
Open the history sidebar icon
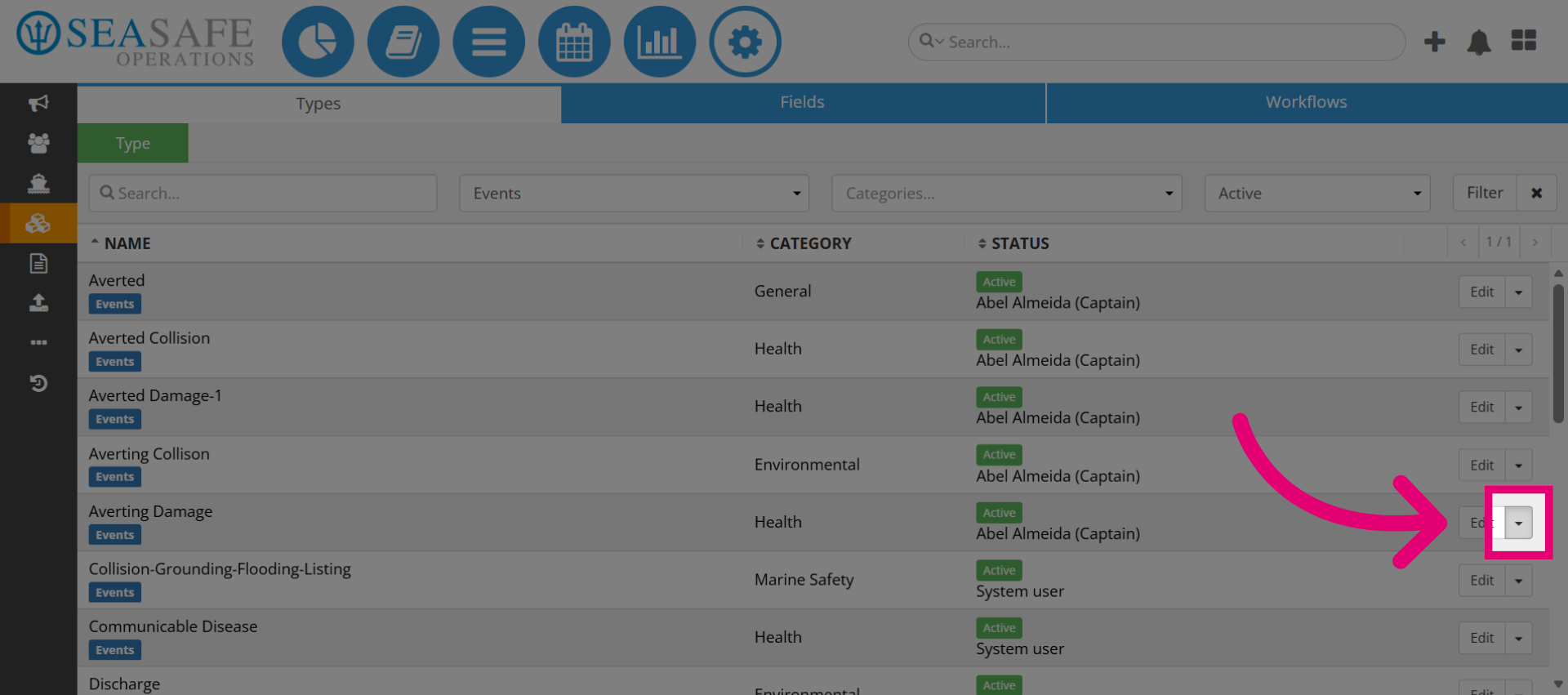click(x=38, y=383)
